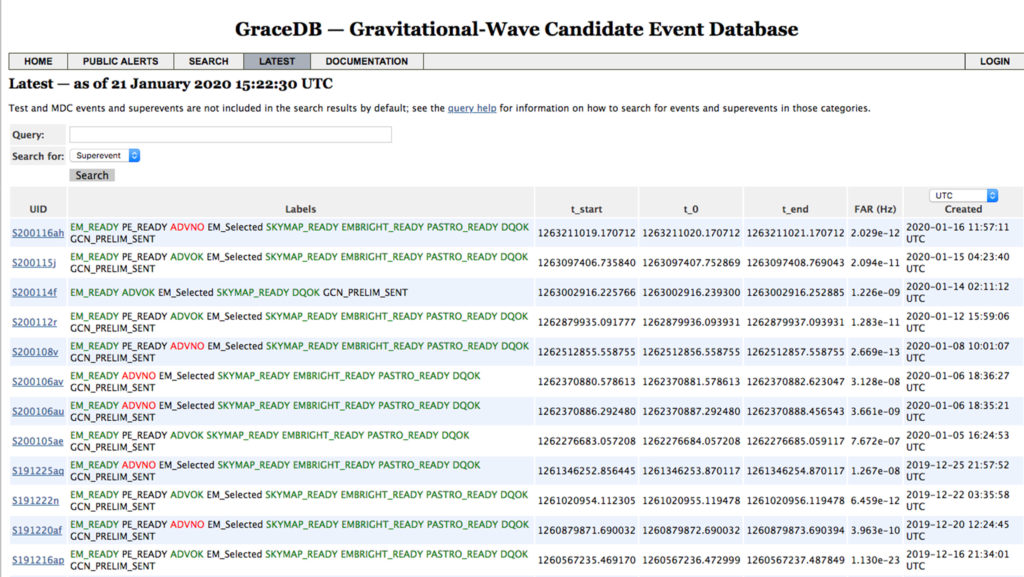Open superevent S200114f

point(34,292)
